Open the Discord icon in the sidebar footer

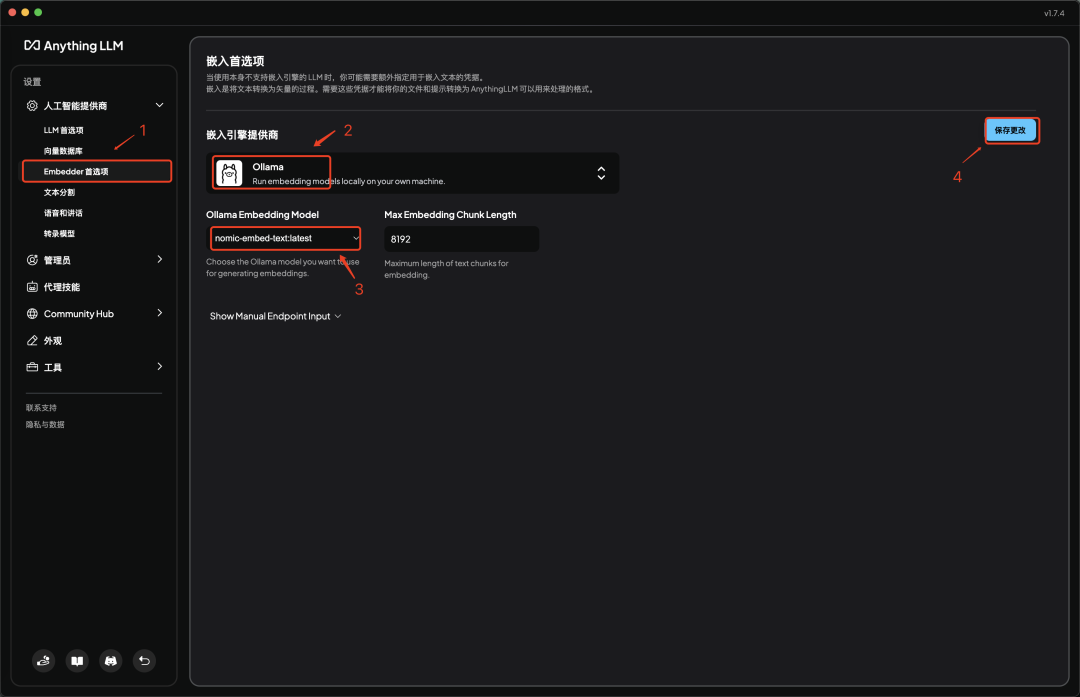click(x=110, y=661)
